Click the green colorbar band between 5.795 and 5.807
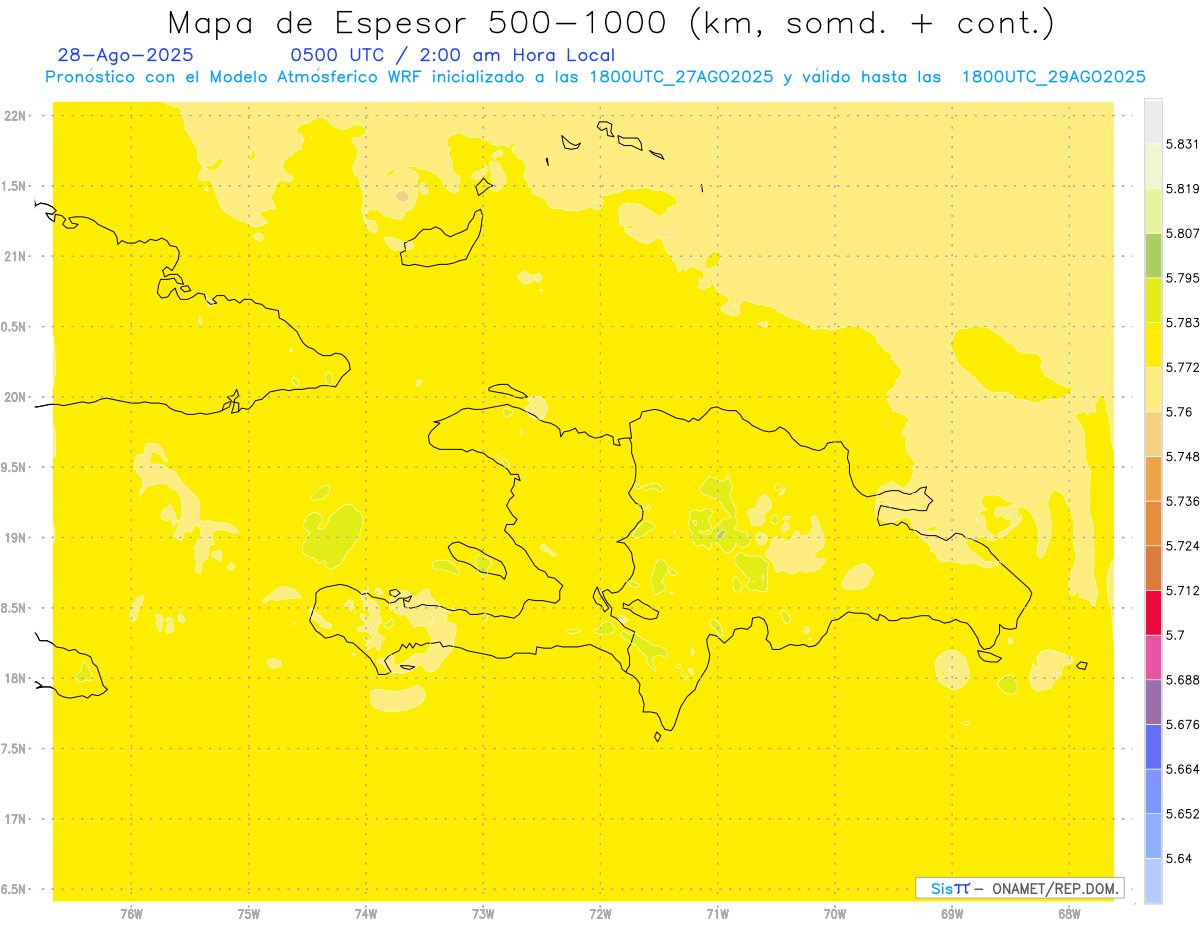 [x=1153, y=256]
